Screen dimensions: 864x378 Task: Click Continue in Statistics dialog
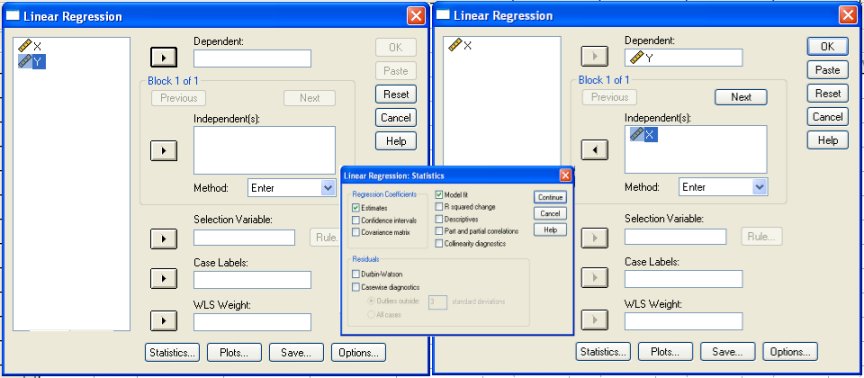[x=550, y=197]
